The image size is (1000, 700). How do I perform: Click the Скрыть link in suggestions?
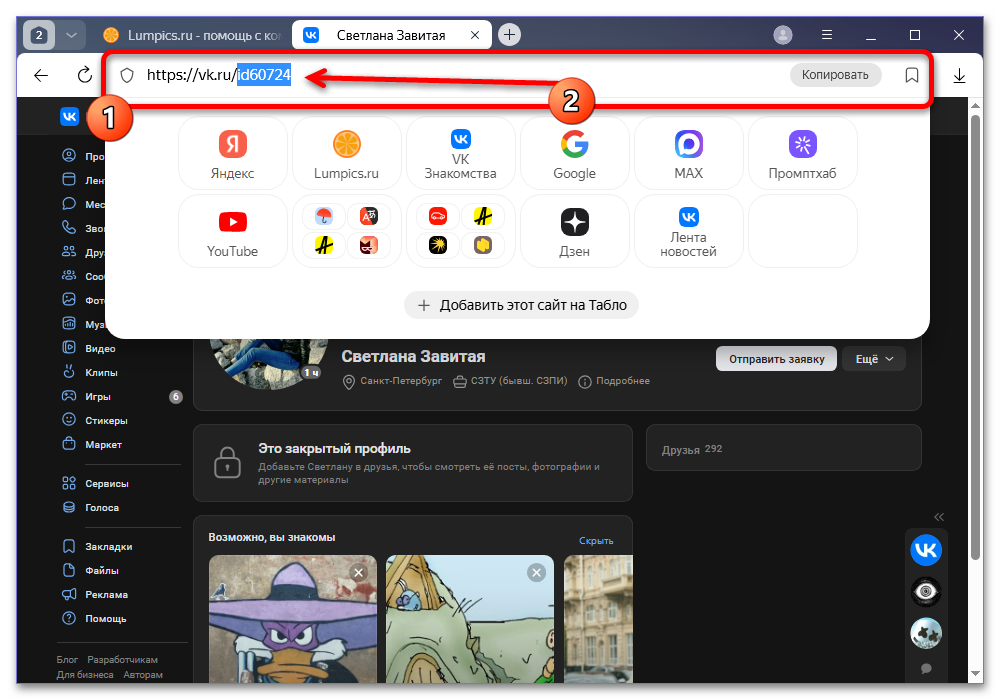click(596, 541)
